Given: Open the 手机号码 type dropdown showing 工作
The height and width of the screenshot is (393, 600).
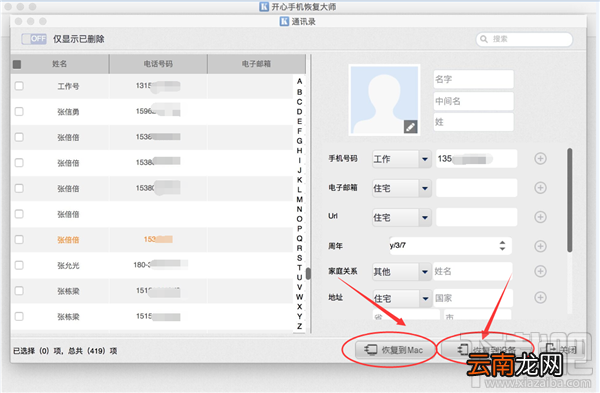Looking at the screenshot, I should click(x=402, y=159).
